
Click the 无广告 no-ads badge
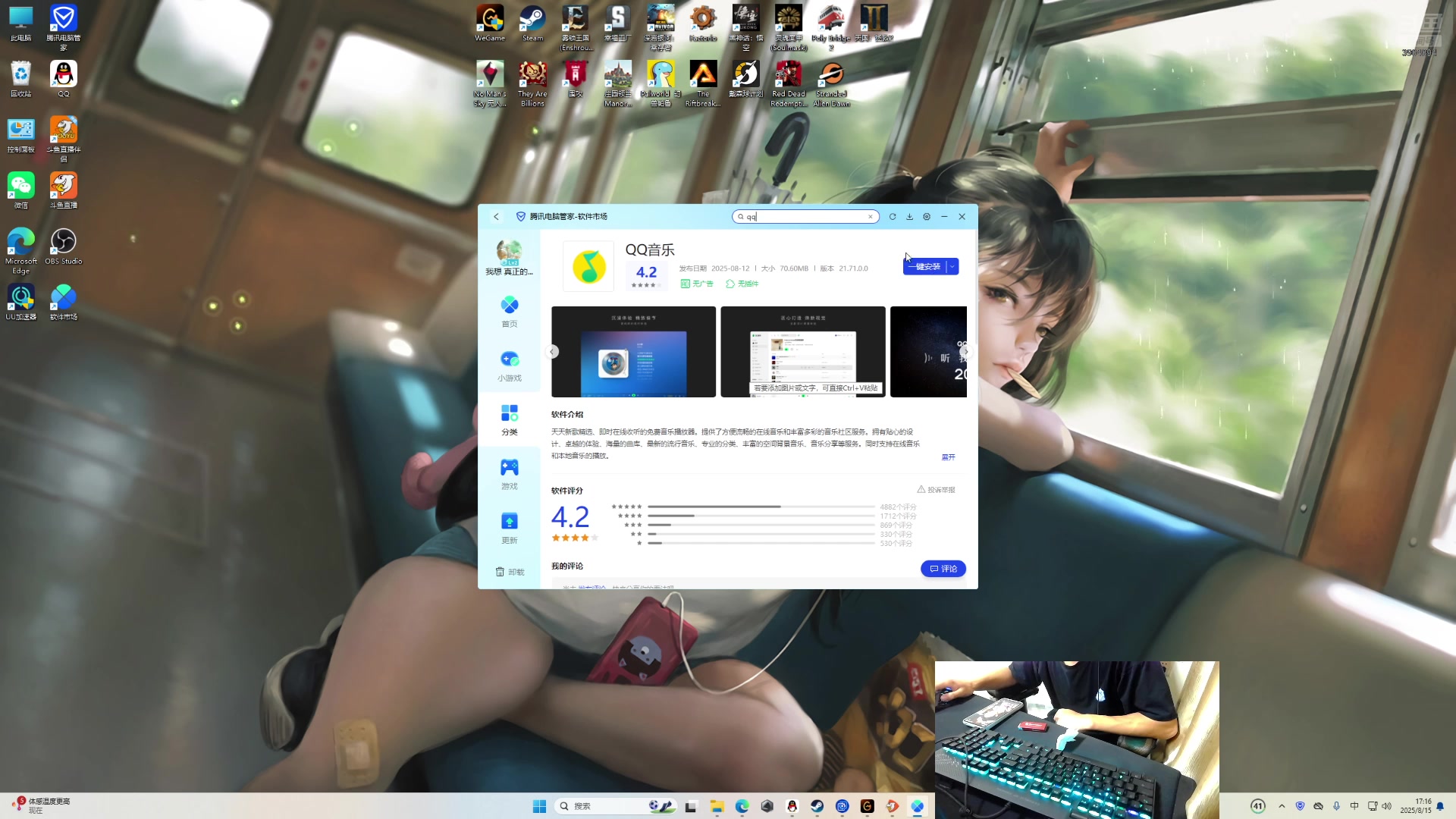coord(697,284)
